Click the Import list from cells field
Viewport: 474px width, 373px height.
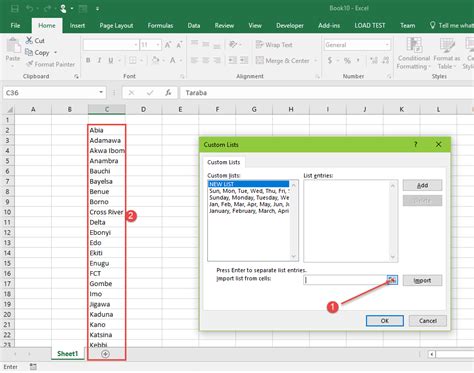(x=345, y=280)
